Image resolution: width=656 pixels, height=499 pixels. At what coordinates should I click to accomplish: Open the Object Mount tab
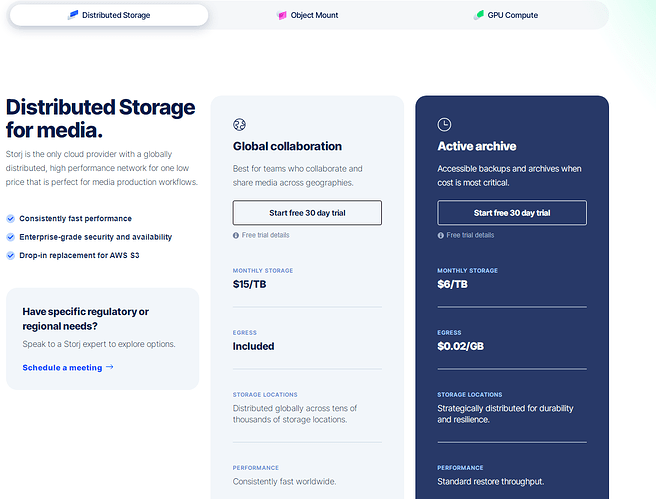pyautogui.click(x=308, y=15)
